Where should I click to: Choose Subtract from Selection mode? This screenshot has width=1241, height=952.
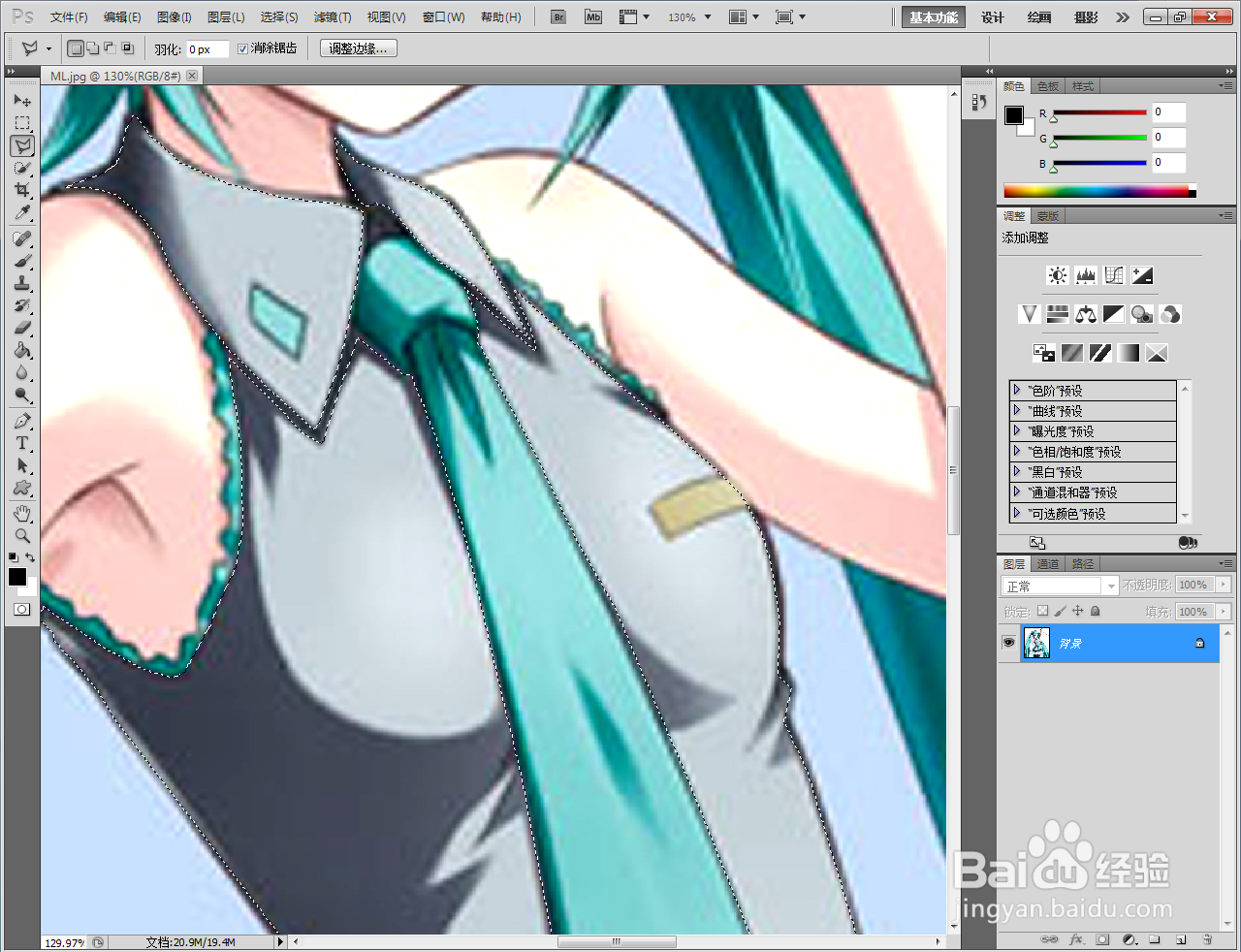(x=110, y=48)
